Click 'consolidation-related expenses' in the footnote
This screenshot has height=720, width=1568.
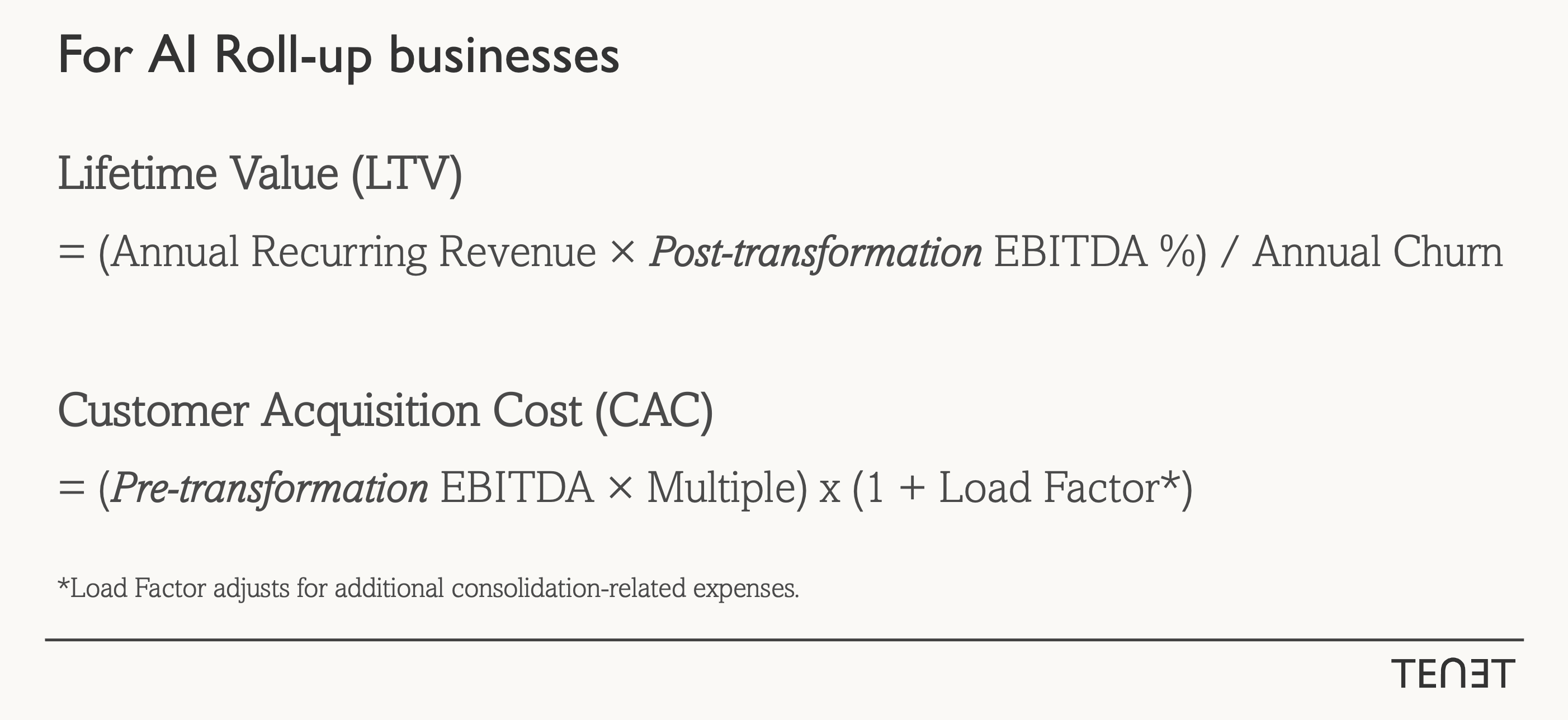click(x=625, y=589)
